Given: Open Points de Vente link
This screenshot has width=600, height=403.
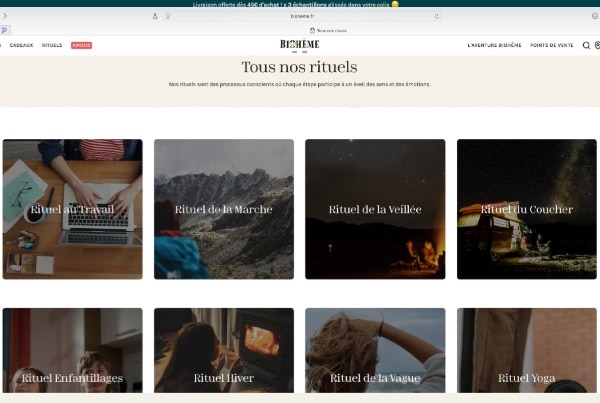Looking at the screenshot, I should pyautogui.click(x=552, y=45).
